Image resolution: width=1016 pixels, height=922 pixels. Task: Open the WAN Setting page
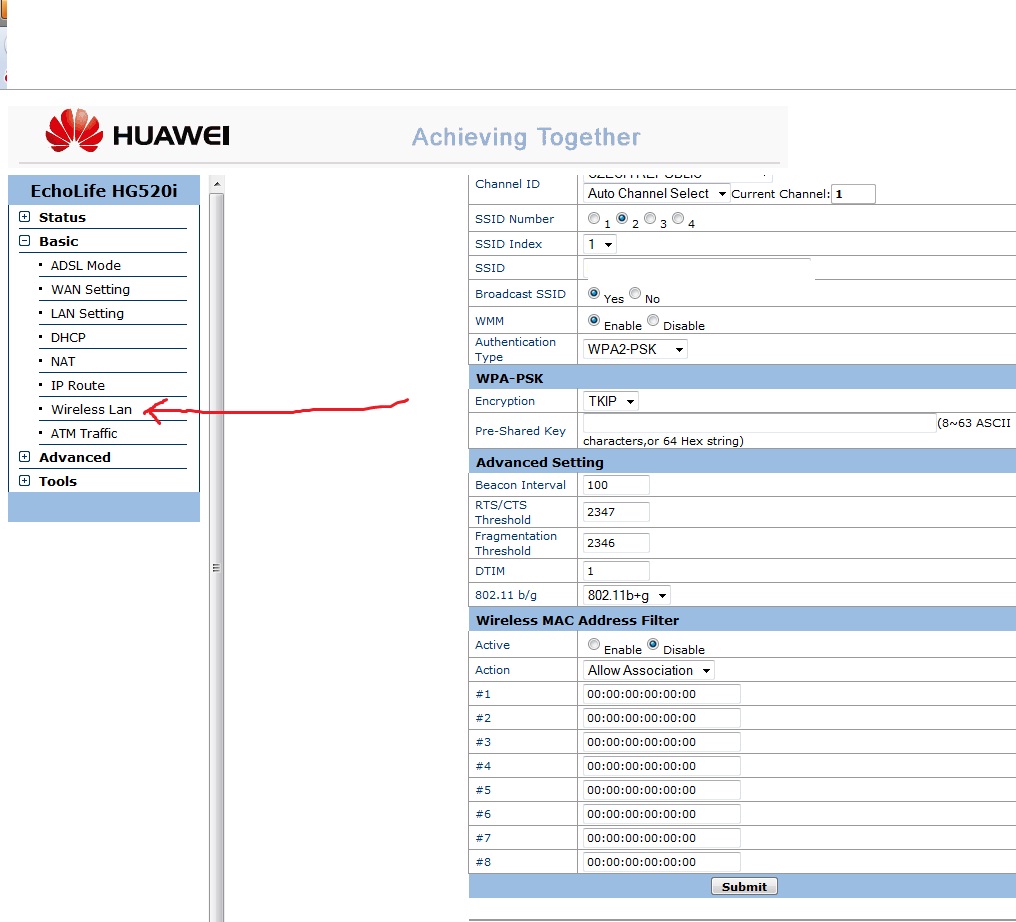[90, 289]
